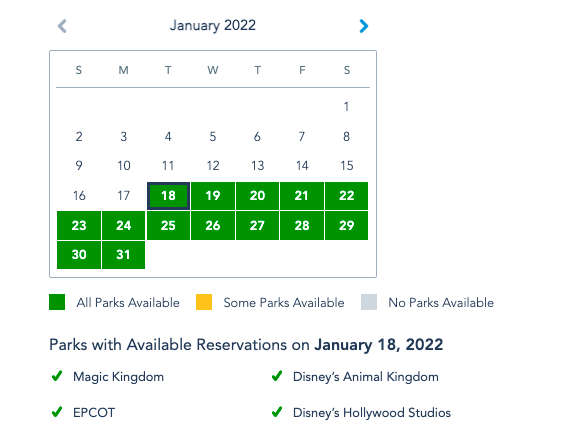The height and width of the screenshot is (440, 575).
Task: Click the checkmark beside Disney's Hollywood Studios
Action: (x=277, y=412)
